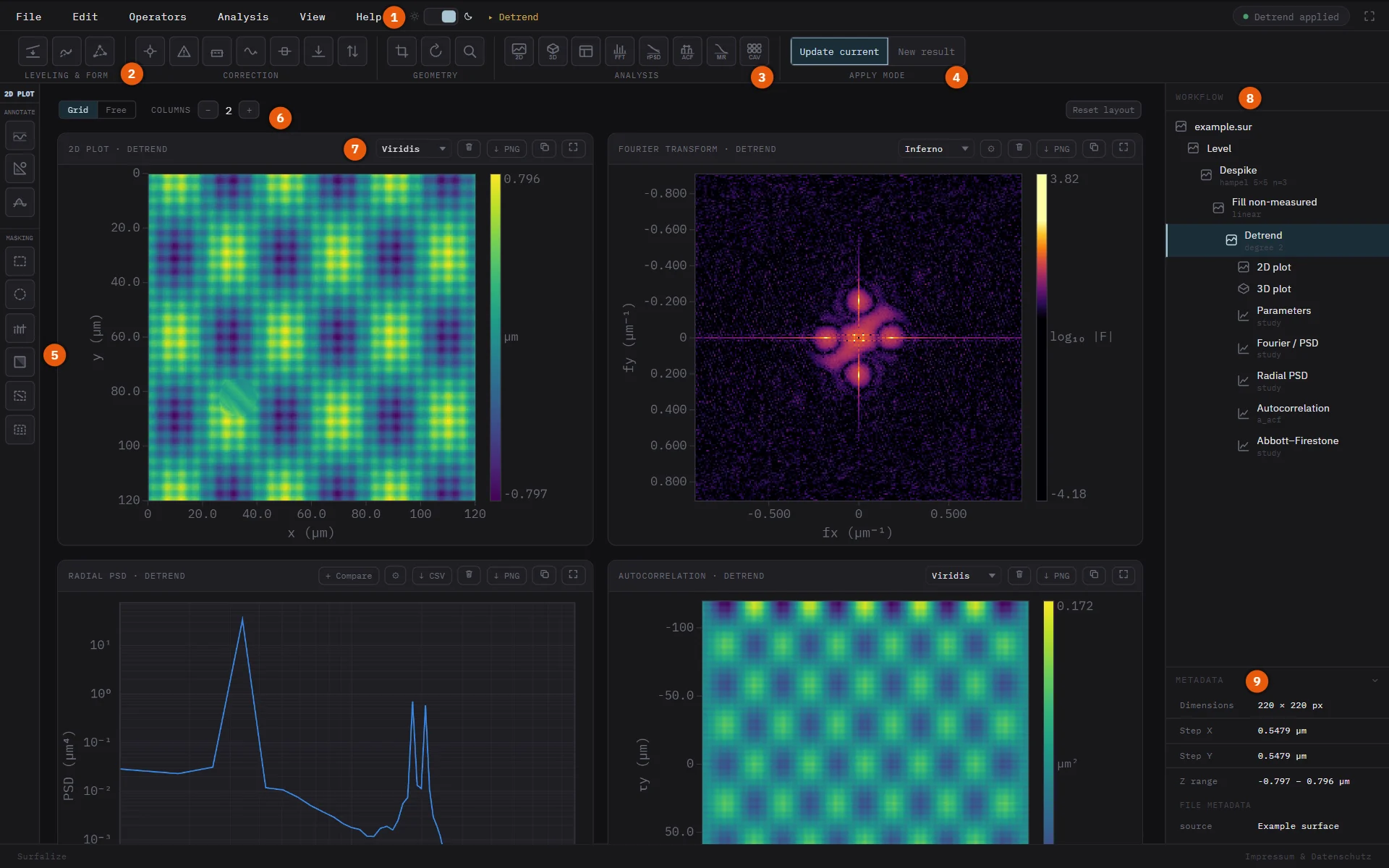This screenshot has width=1389, height=868.
Task: Increase the column count with plus
Action: point(249,110)
